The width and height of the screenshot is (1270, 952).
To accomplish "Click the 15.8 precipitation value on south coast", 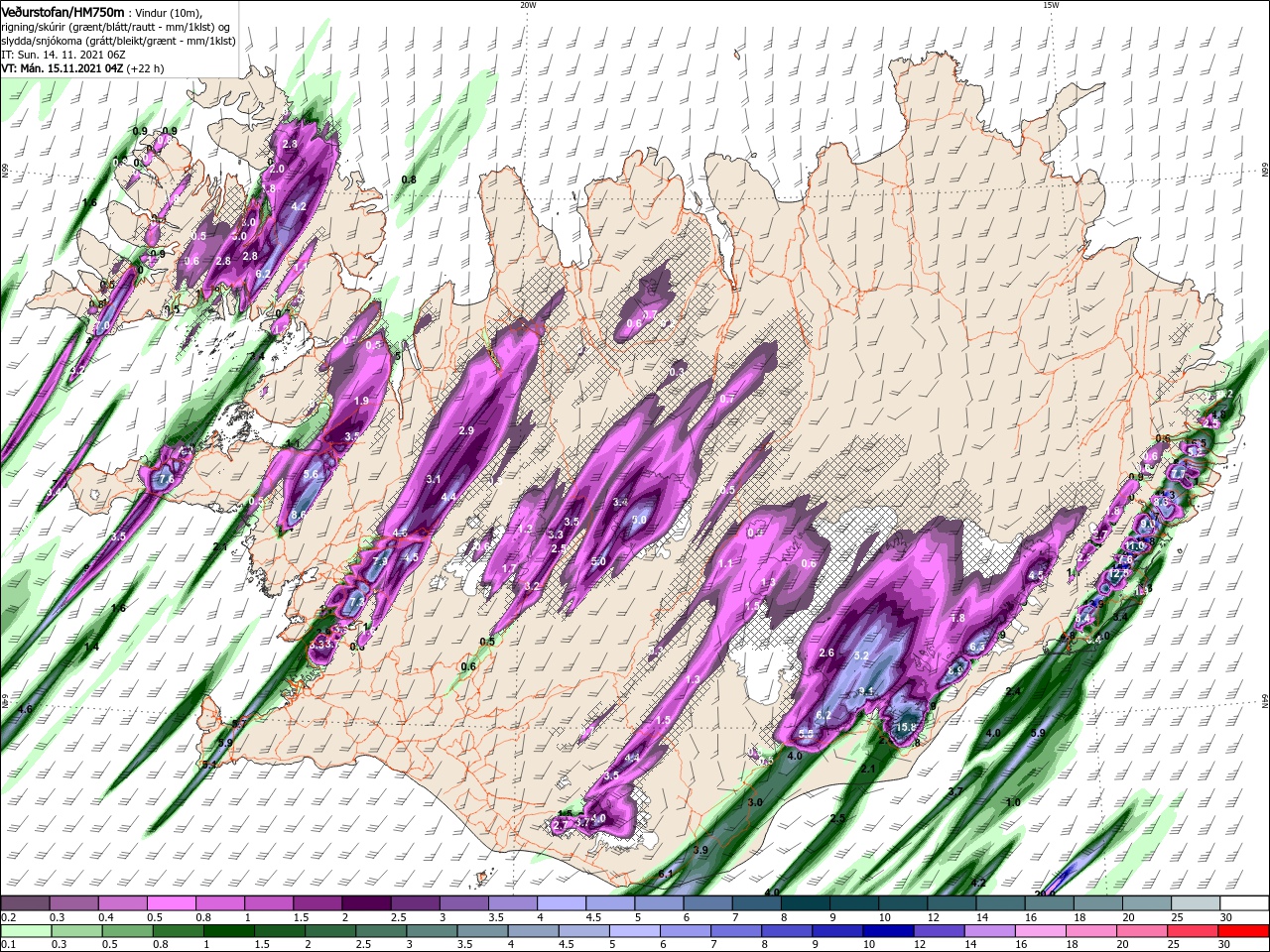I will (x=905, y=727).
